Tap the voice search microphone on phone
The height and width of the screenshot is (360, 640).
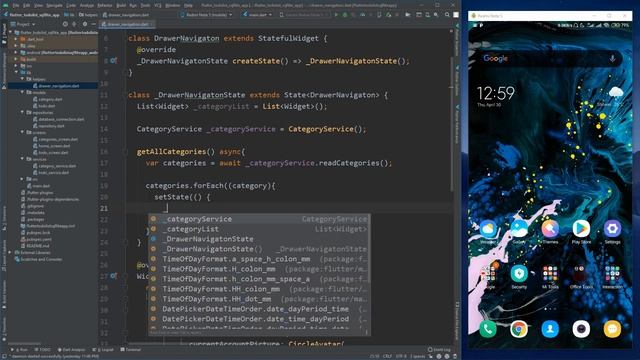pos(612,58)
